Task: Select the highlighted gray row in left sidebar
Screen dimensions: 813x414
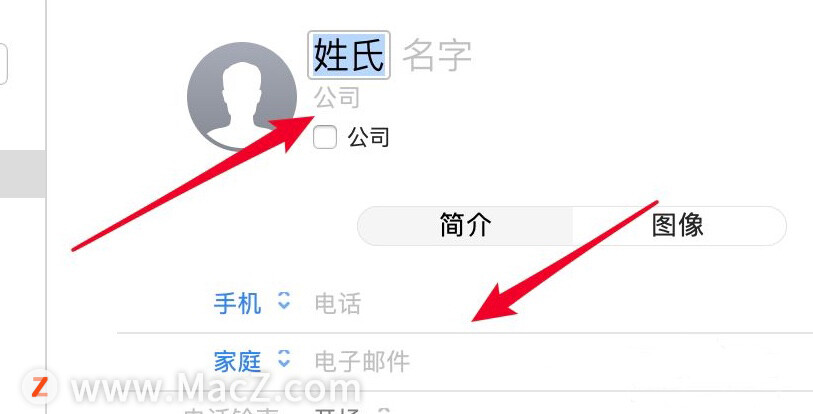Action: click(x=23, y=174)
